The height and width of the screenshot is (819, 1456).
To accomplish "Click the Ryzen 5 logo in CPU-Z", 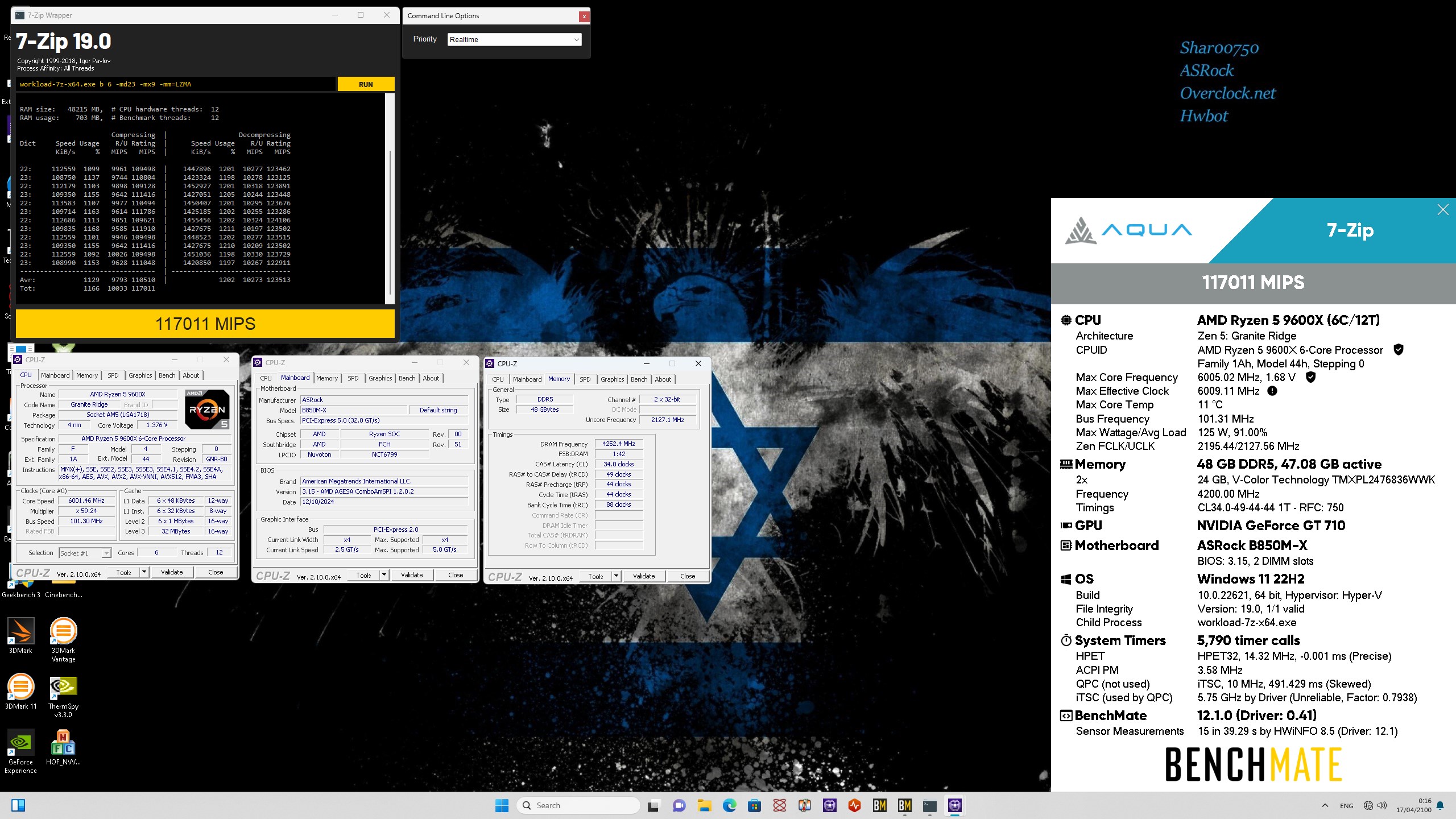I will click(x=207, y=409).
